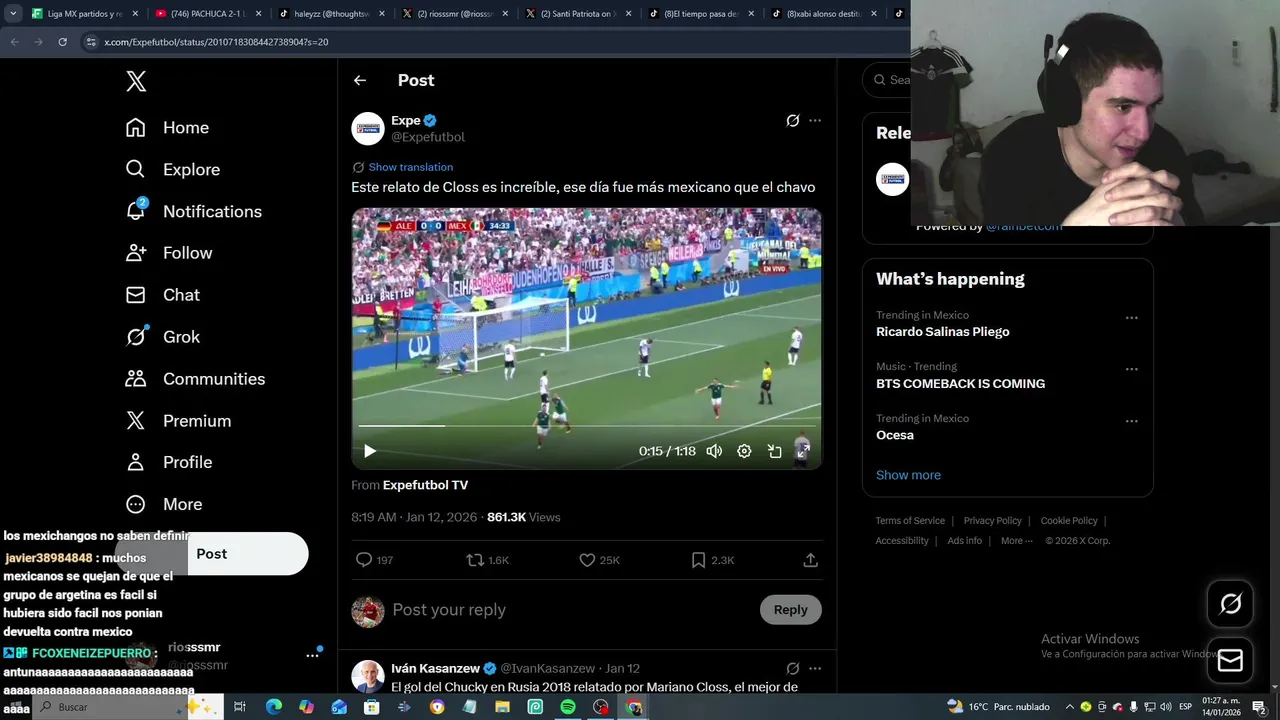Open Ricardo Salinas Pliego trend
This screenshot has height=720, width=1280.
942,332
